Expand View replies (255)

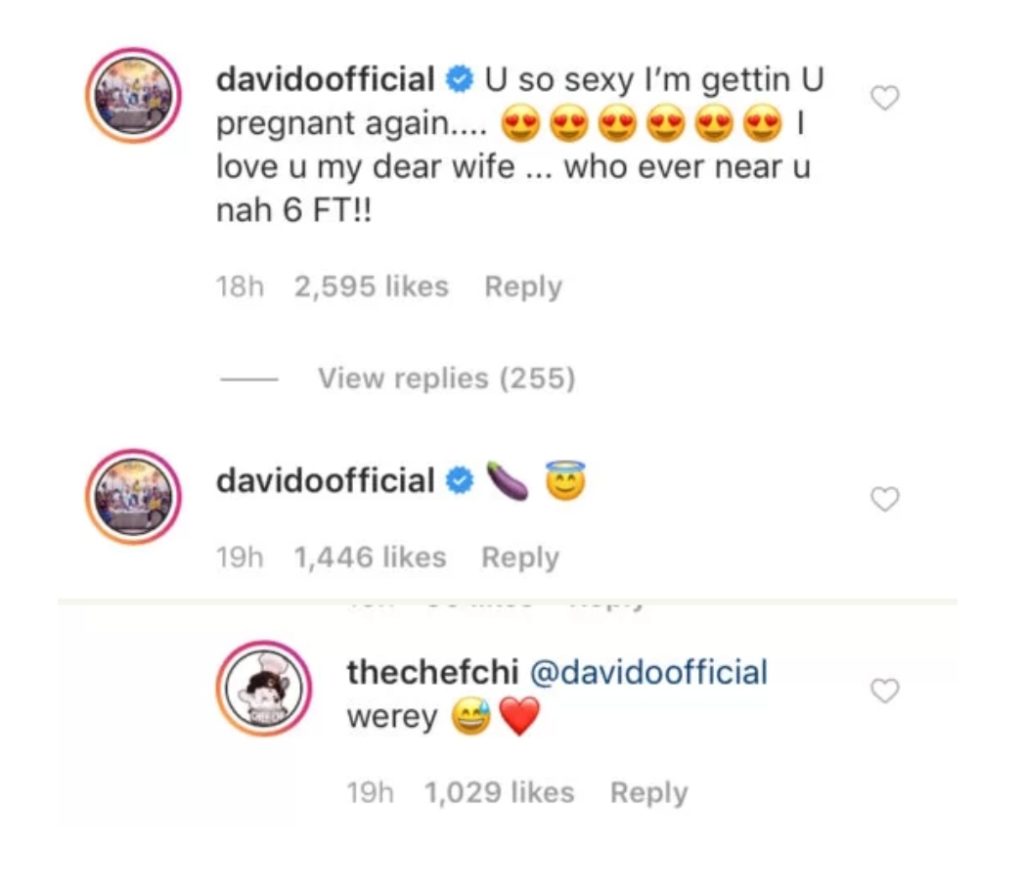[x=446, y=378]
